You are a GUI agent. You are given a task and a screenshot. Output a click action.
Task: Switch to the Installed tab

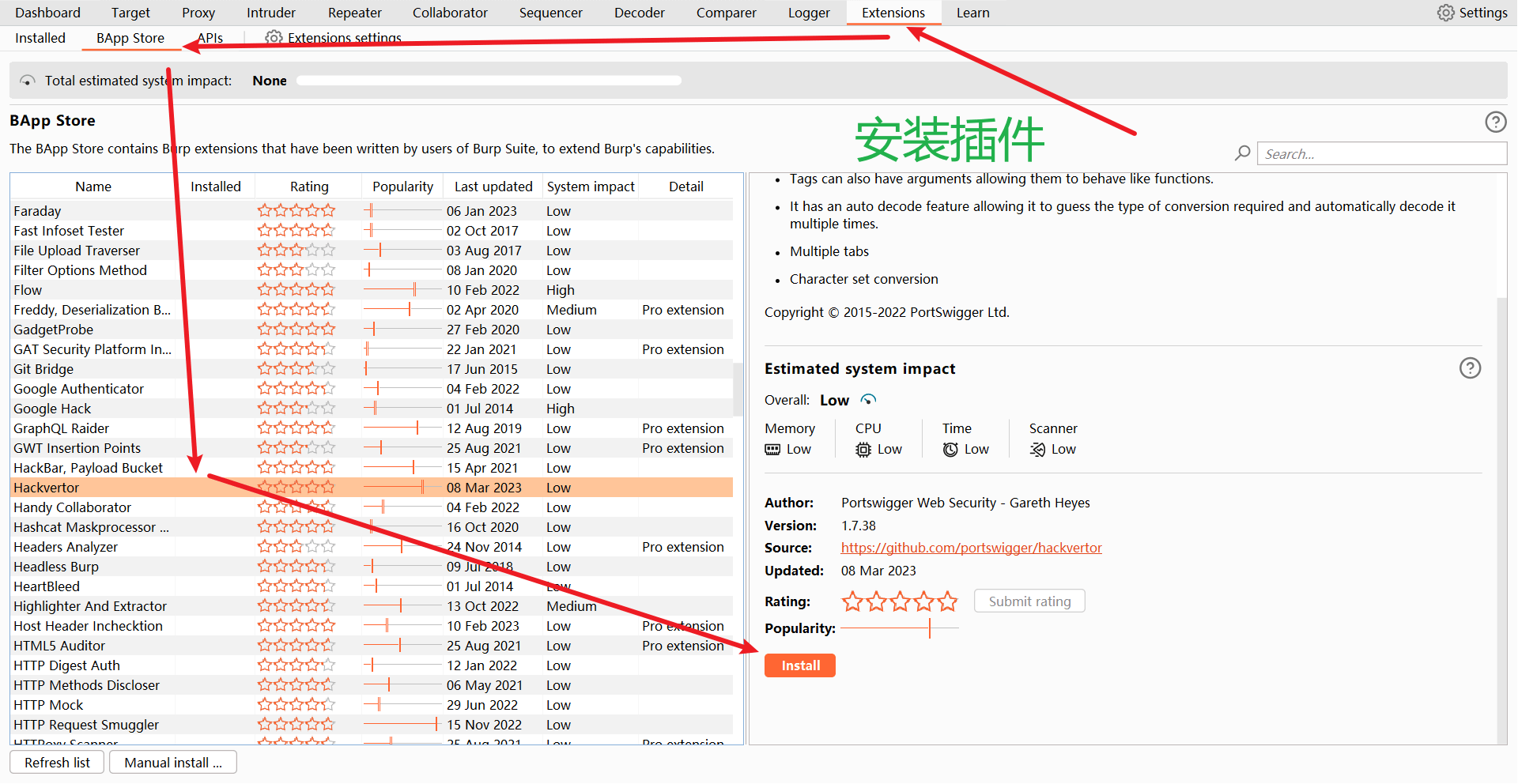click(x=40, y=38)
